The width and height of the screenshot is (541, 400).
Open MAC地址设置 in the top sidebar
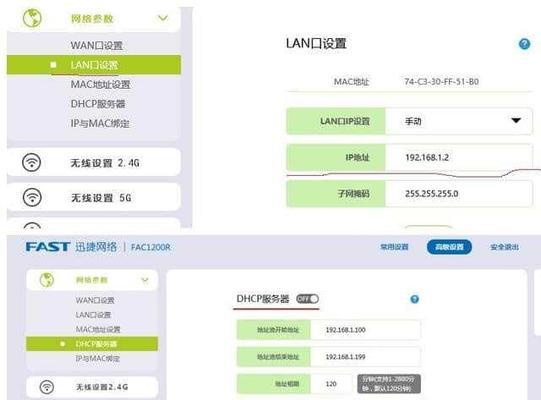tap(100, 84)
